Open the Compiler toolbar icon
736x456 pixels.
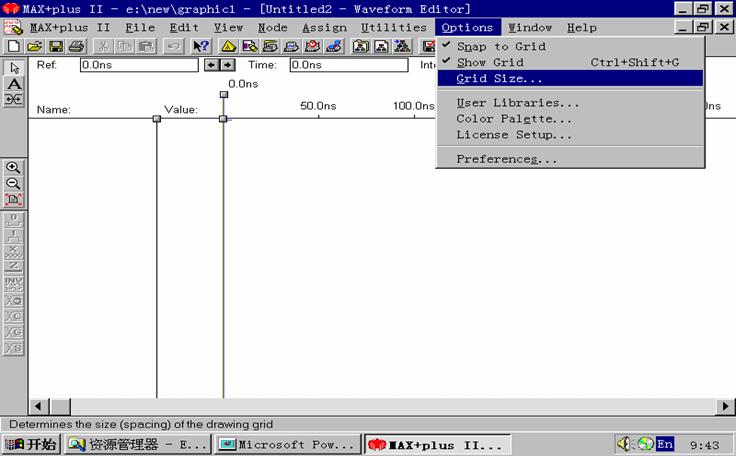(270, 46)
